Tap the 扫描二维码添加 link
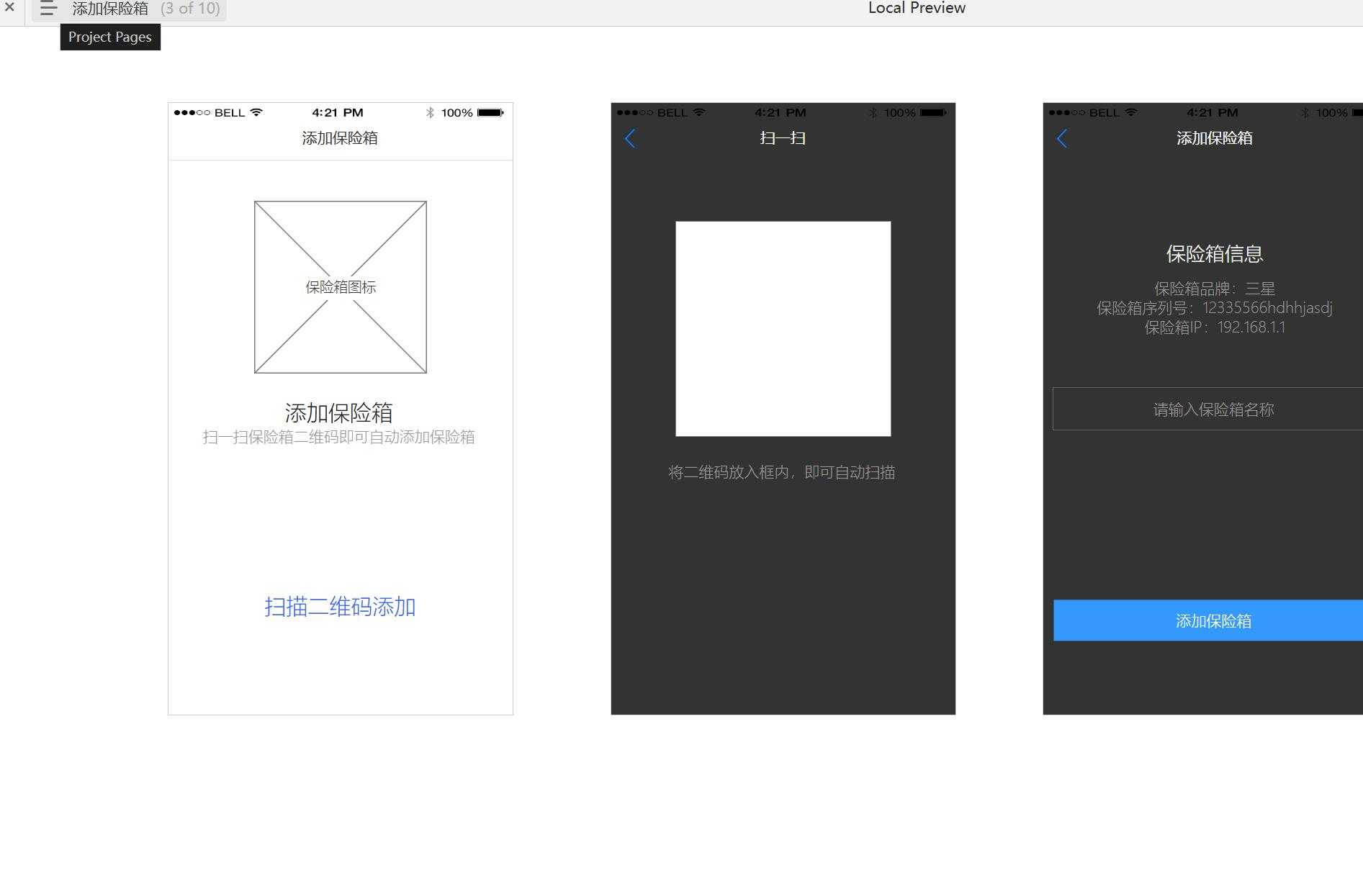 [x=340, y=607]
